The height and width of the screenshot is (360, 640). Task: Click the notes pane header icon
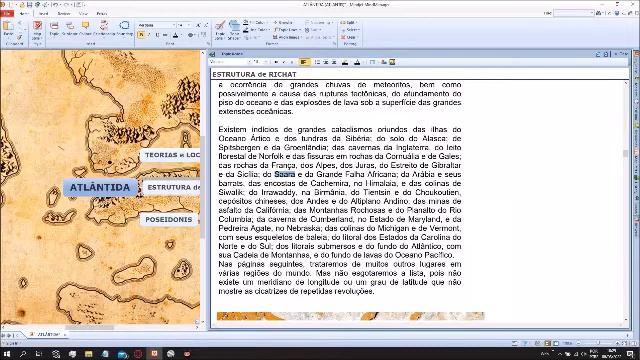point(212,54)
